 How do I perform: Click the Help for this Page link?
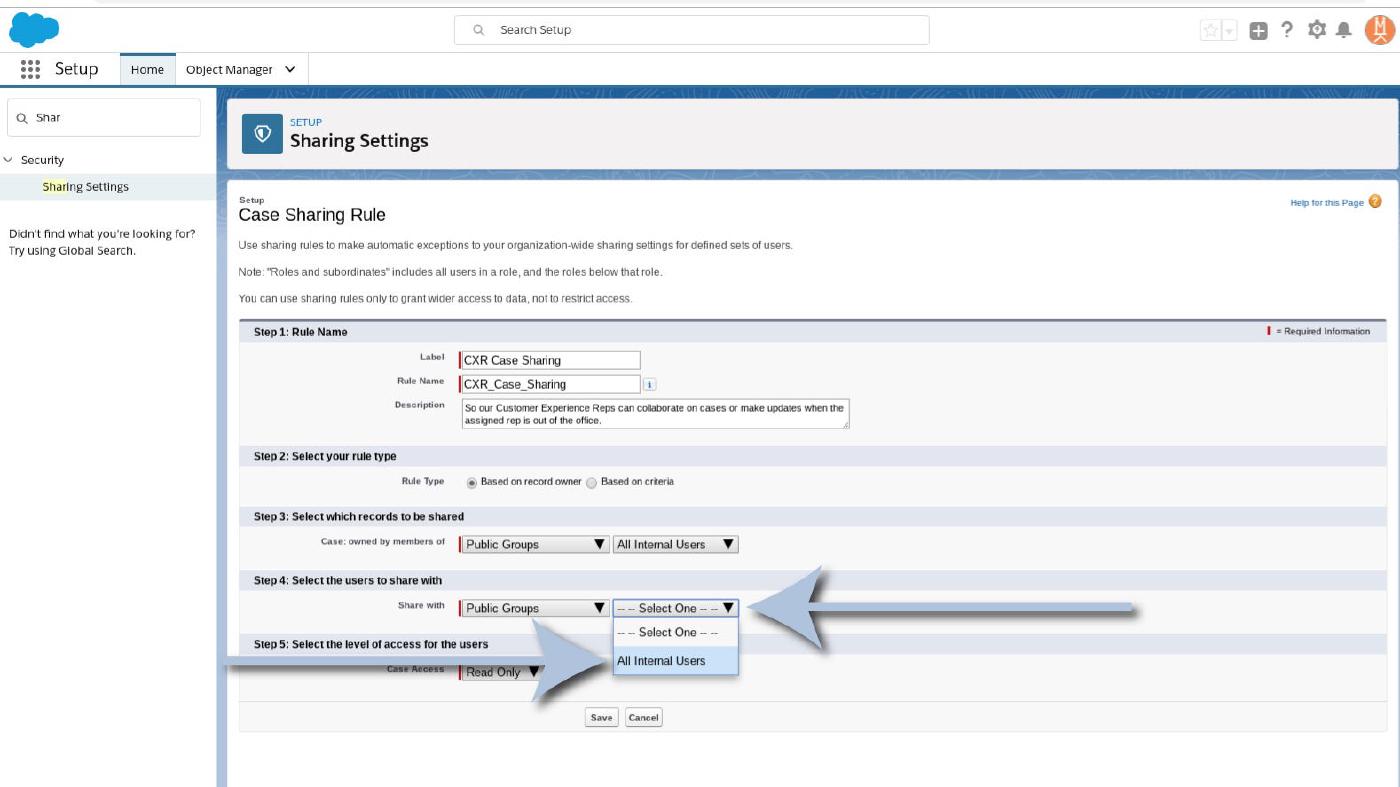click(x=1326, y=203)
